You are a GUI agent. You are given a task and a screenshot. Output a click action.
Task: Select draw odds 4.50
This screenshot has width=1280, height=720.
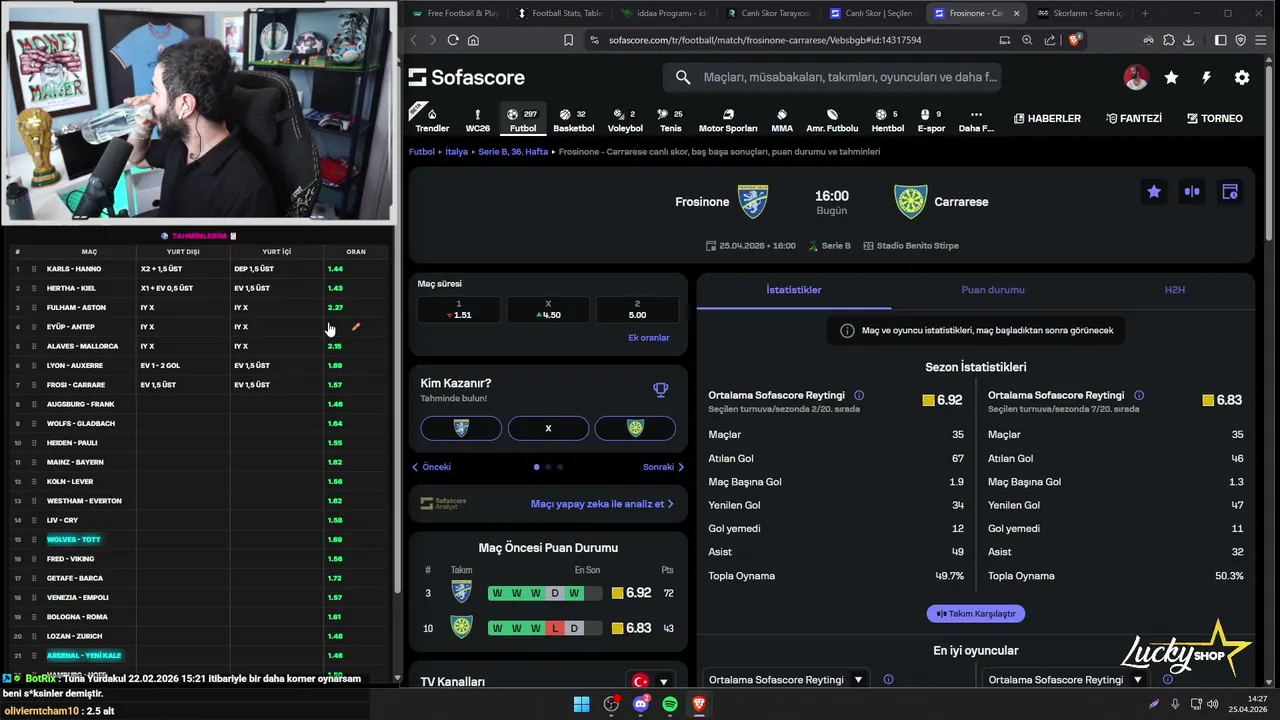548,309
